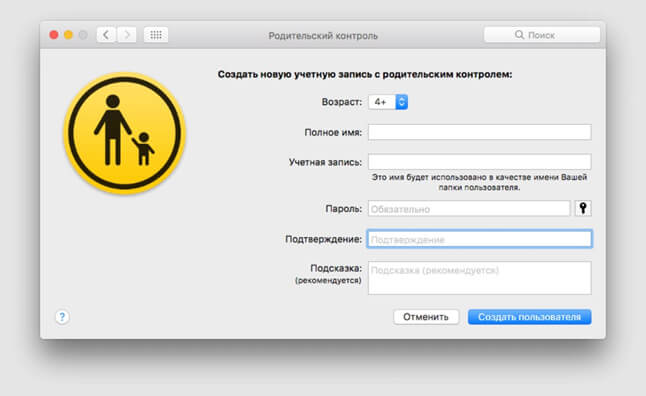Screen dimensions: 646x396
Task: Click into the Пароль password field
Action: 469,209
